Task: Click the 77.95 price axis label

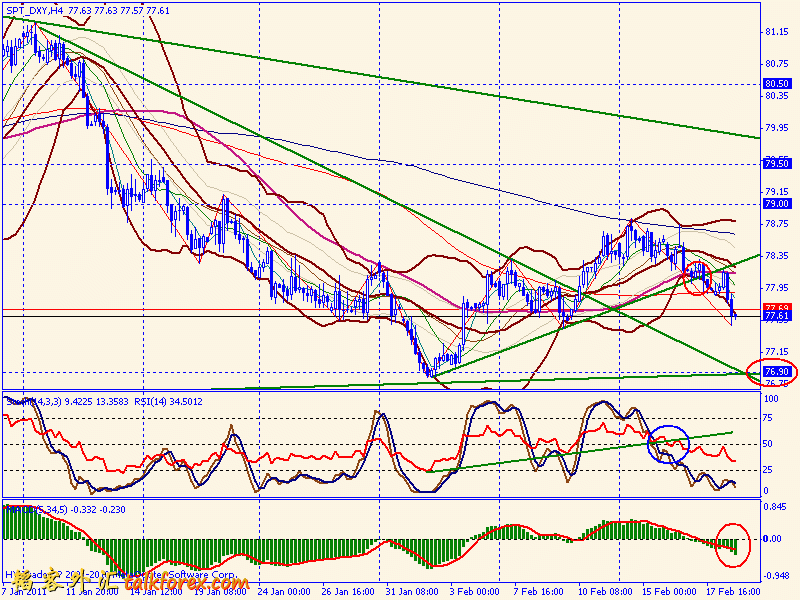Action: (x=777, y=288)
